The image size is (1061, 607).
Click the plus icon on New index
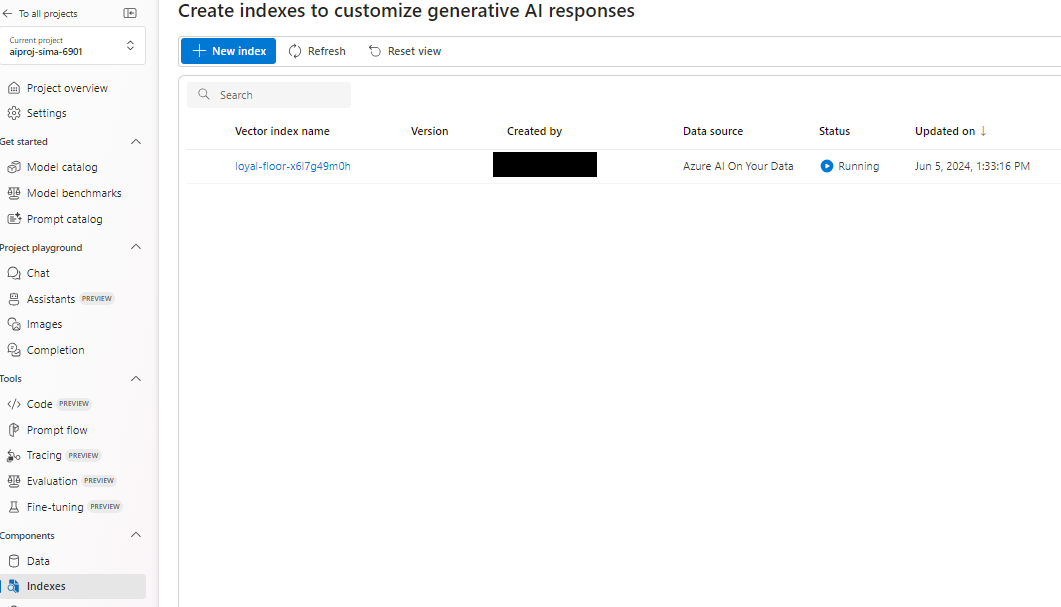[199, 51]
